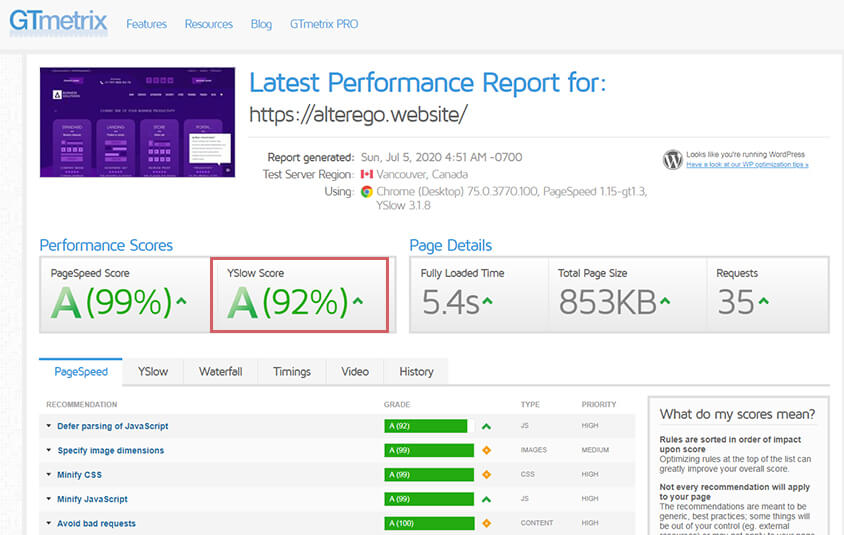The image size is (844, 535).
Task: Click Specify image dimensions A (99) grade bar
Action: point(429,450)
